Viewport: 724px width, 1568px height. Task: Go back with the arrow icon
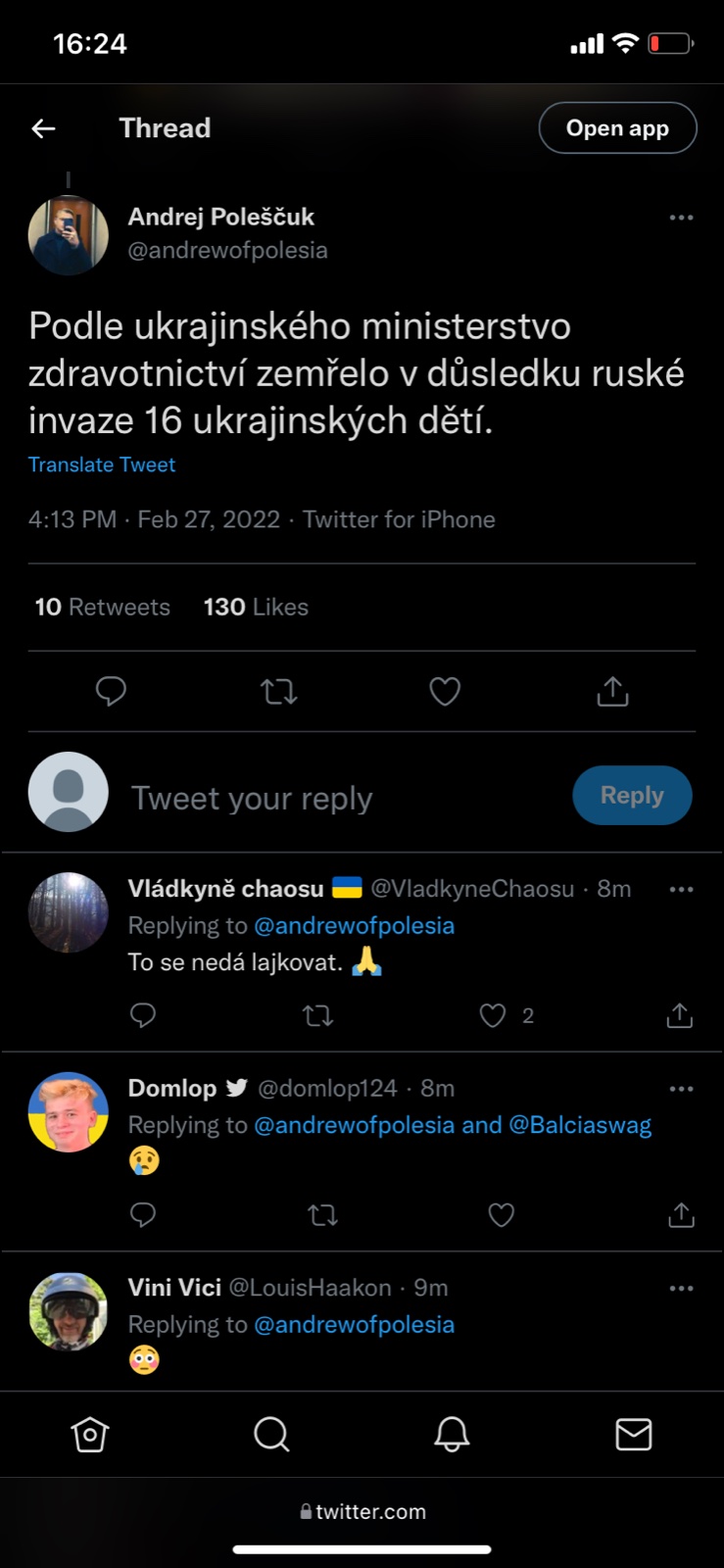point(43,128)
